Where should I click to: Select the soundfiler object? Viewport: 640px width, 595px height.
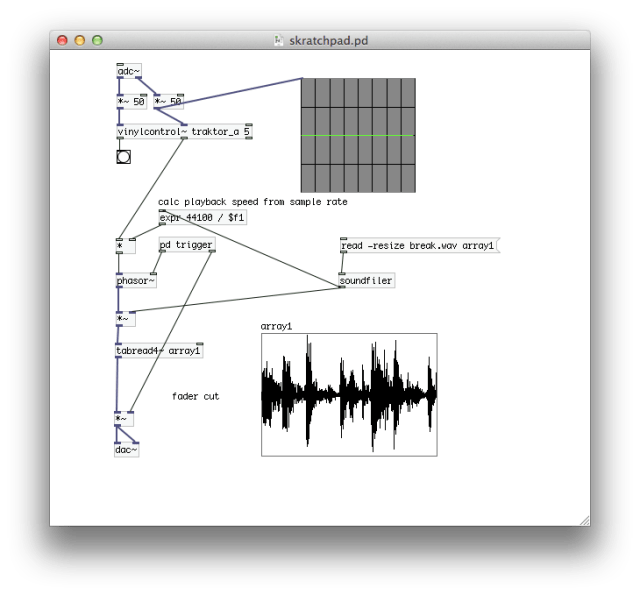click(x=366, y=281)
